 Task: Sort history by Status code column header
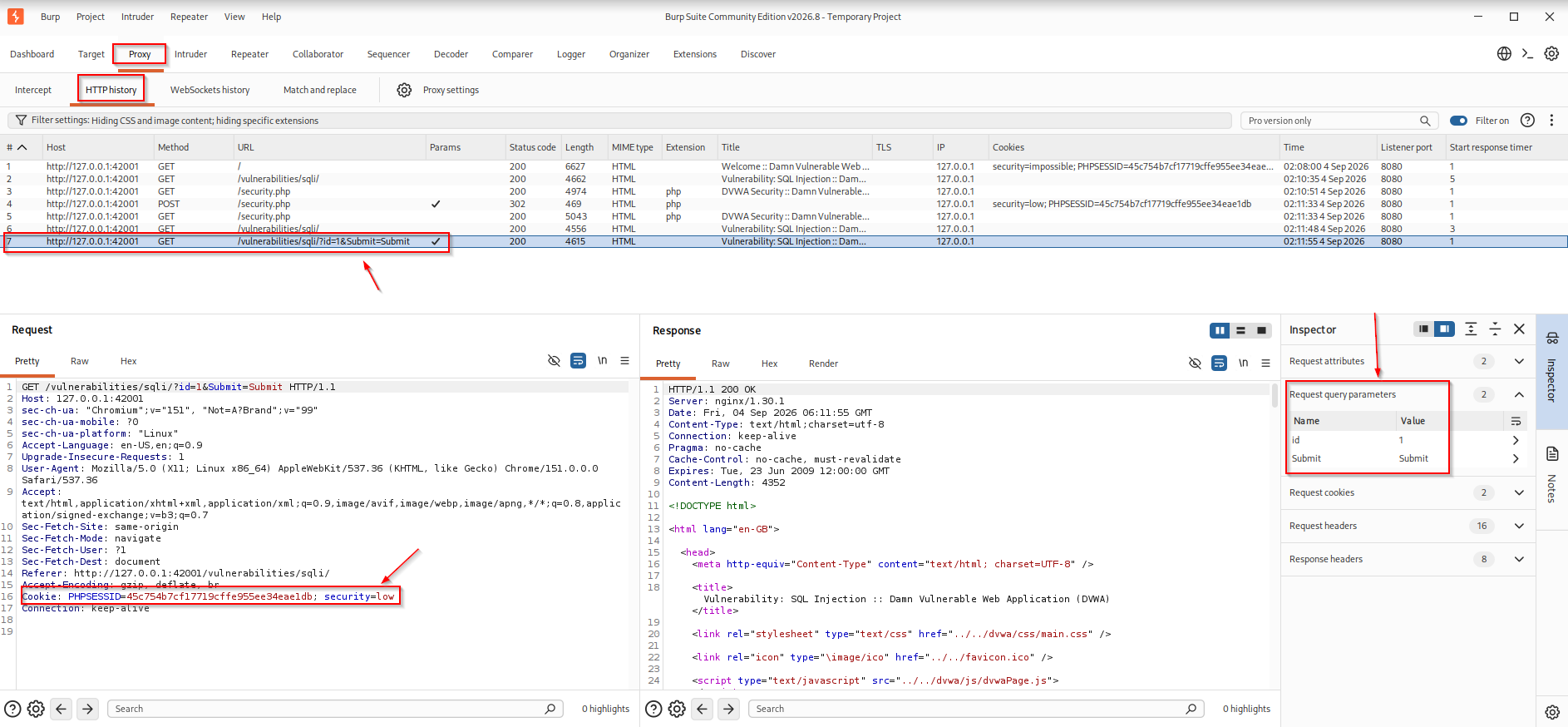pyautogui.click(x=532, y=147)
